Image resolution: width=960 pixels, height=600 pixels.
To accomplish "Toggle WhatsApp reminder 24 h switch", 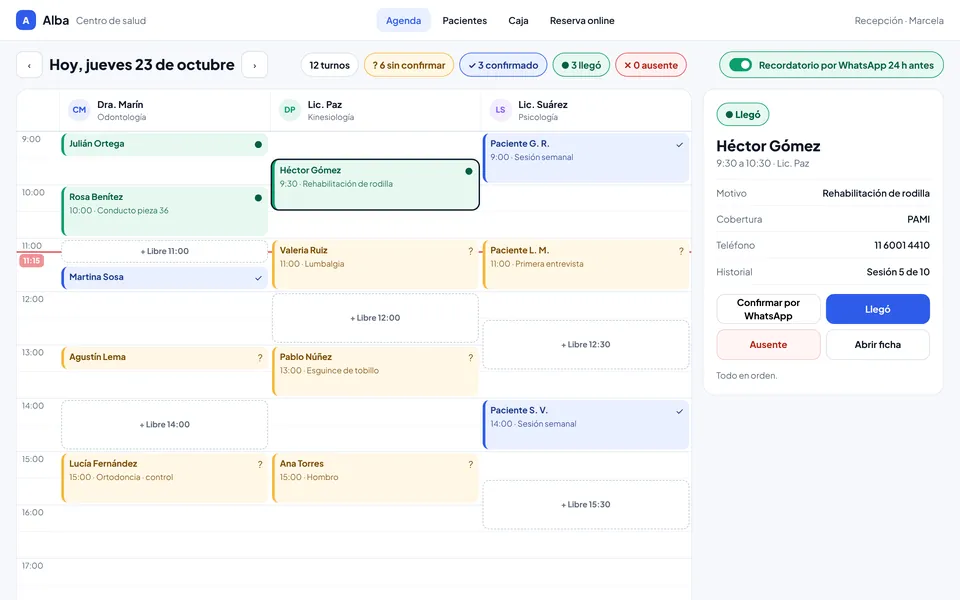I will 740,65.
